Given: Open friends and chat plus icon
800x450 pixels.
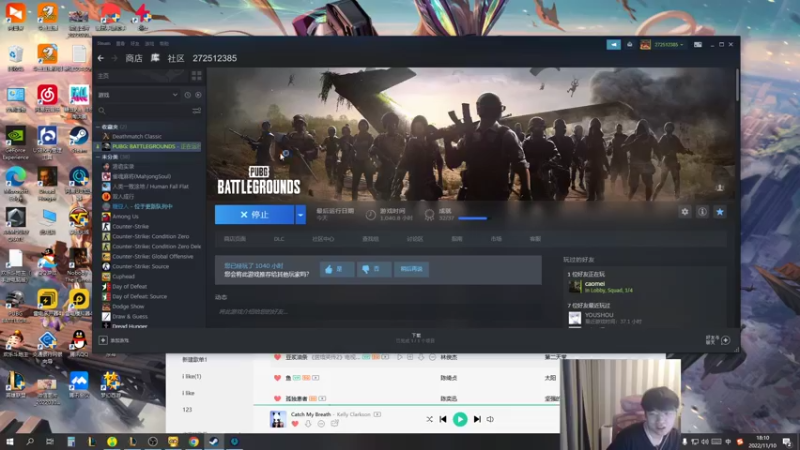Looking at the screenshot, I should coord(726,340).
